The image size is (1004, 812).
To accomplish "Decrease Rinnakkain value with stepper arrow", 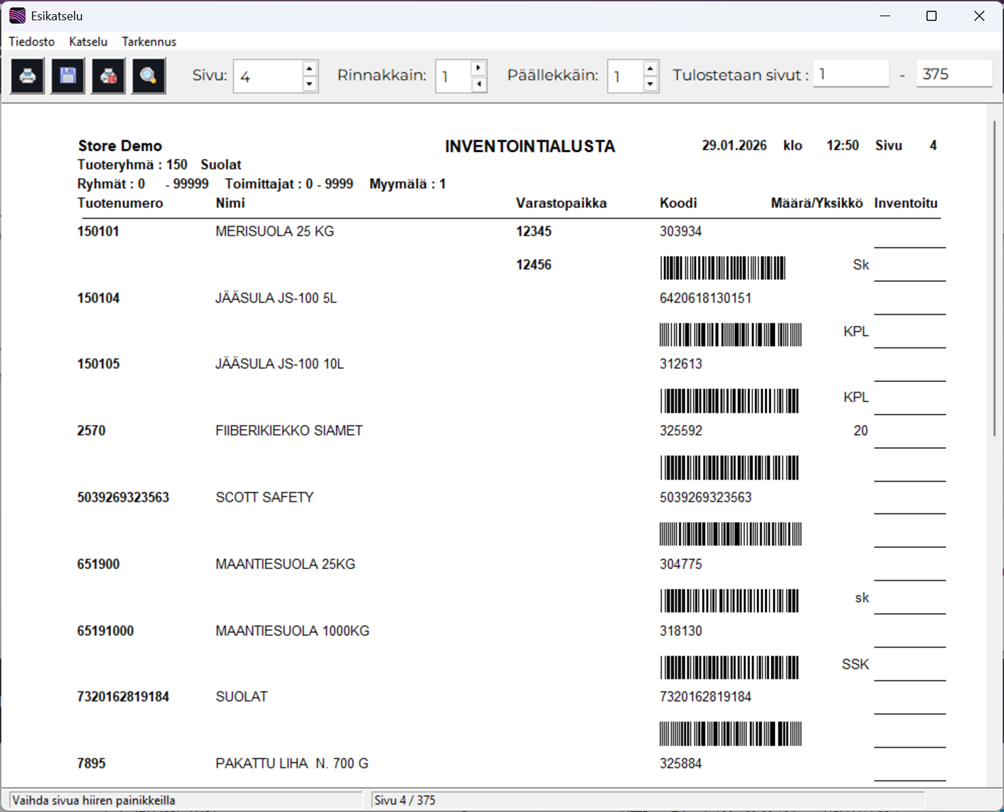I will point(479,84).
